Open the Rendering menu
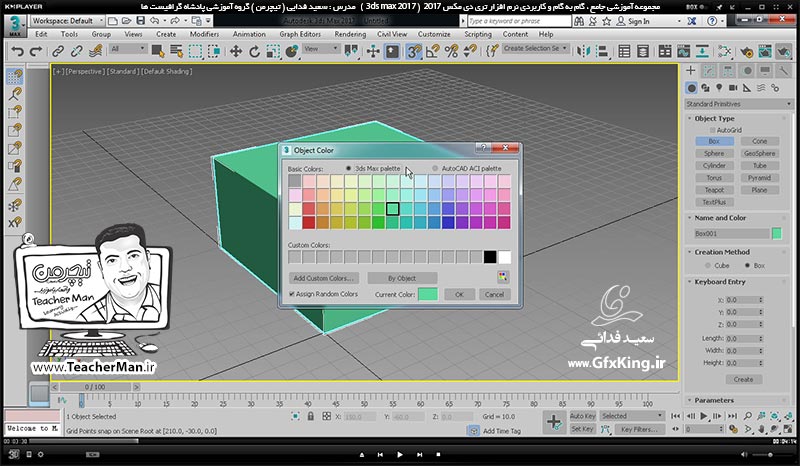 point(350,34)
